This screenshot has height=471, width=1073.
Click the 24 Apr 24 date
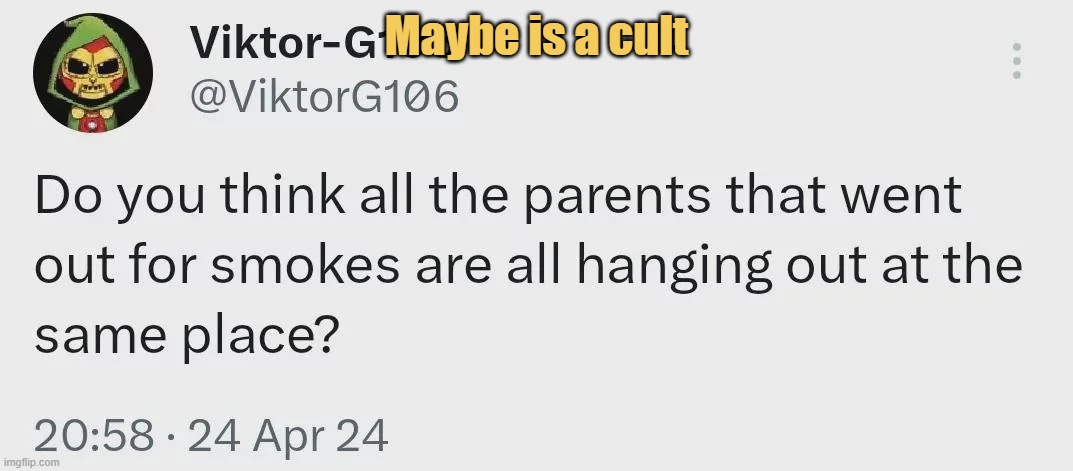pyautogui.click(x=288, y=436)
